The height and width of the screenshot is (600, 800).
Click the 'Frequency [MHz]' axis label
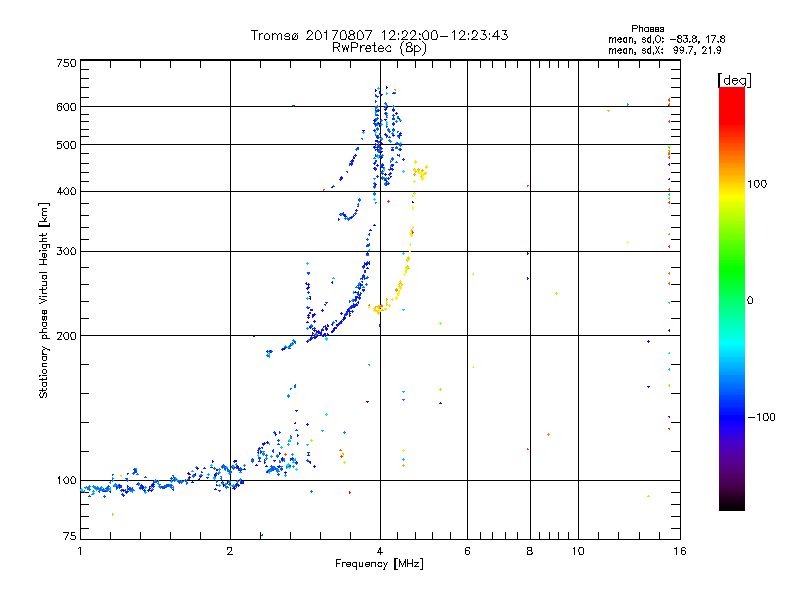click(379, 564)
